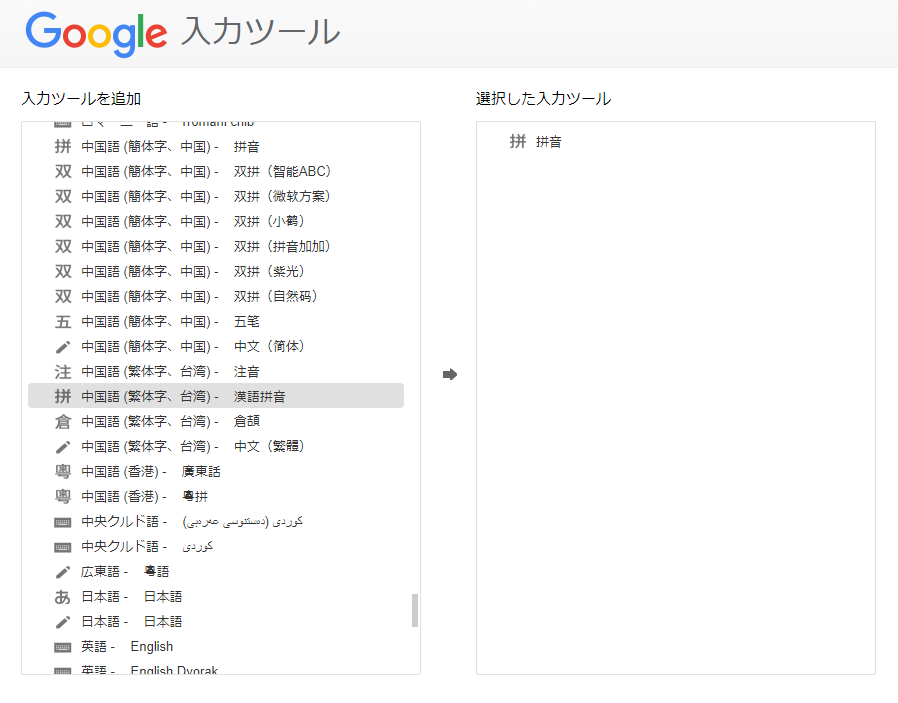Click the pencil icon for 日本語 handwriting
Viewport: 898px width, 703px height.
63,622
